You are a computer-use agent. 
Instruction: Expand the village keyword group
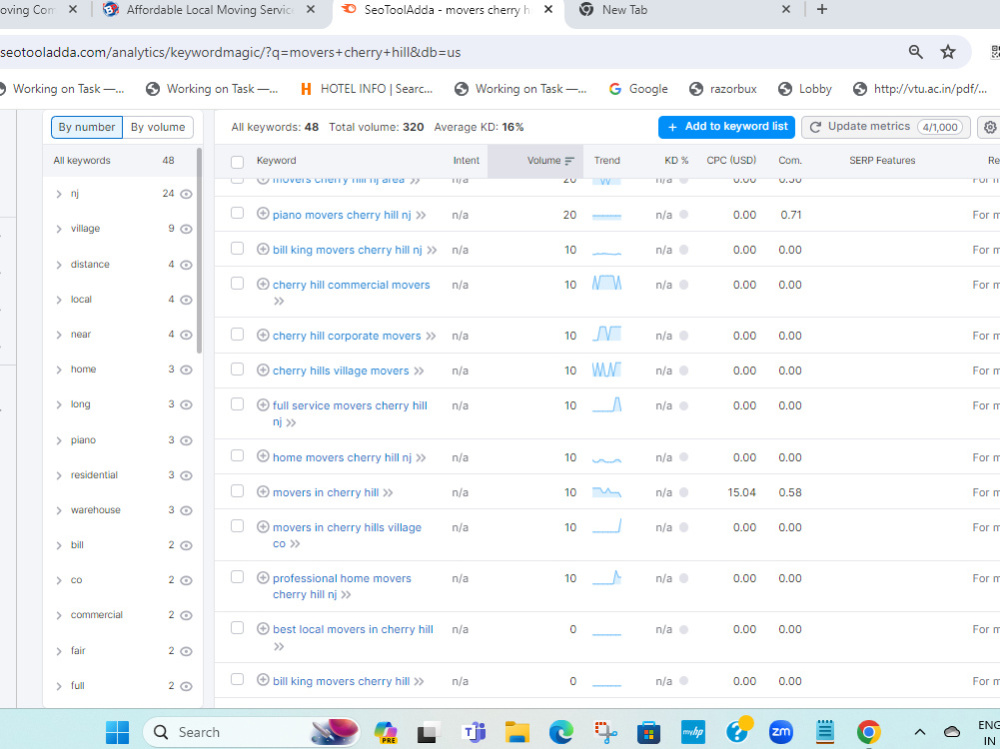coord(59,229)
